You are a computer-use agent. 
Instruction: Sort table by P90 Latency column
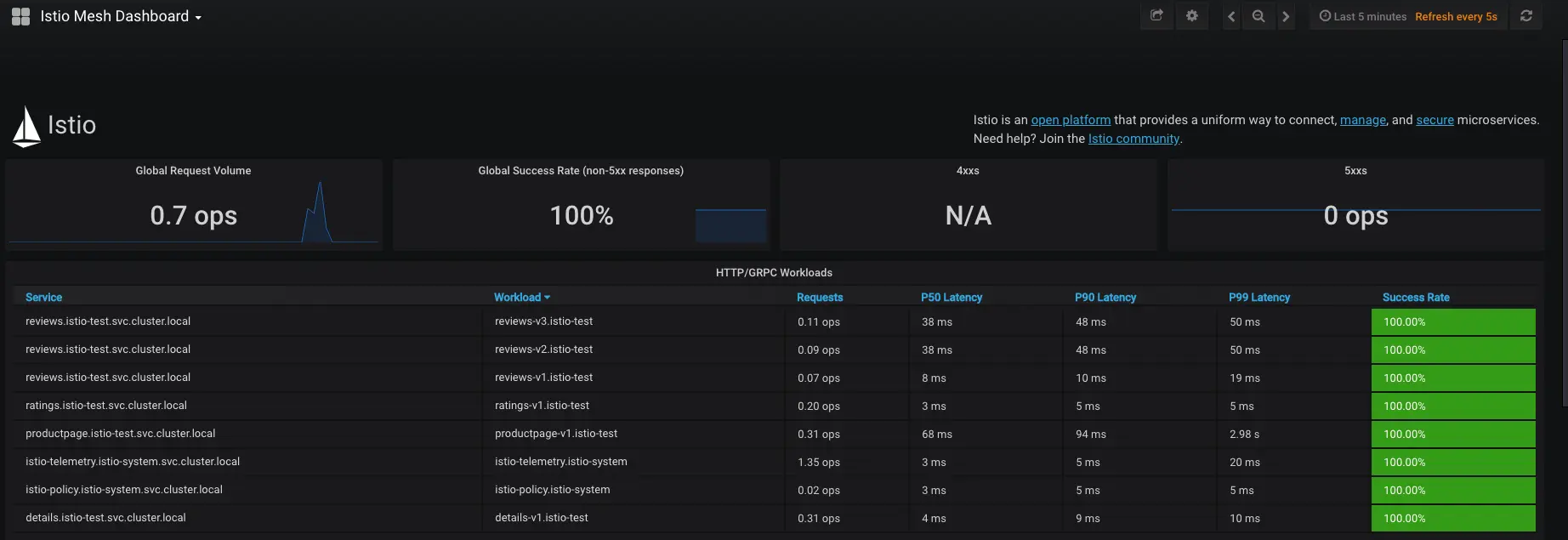[x=1105, y=298]
